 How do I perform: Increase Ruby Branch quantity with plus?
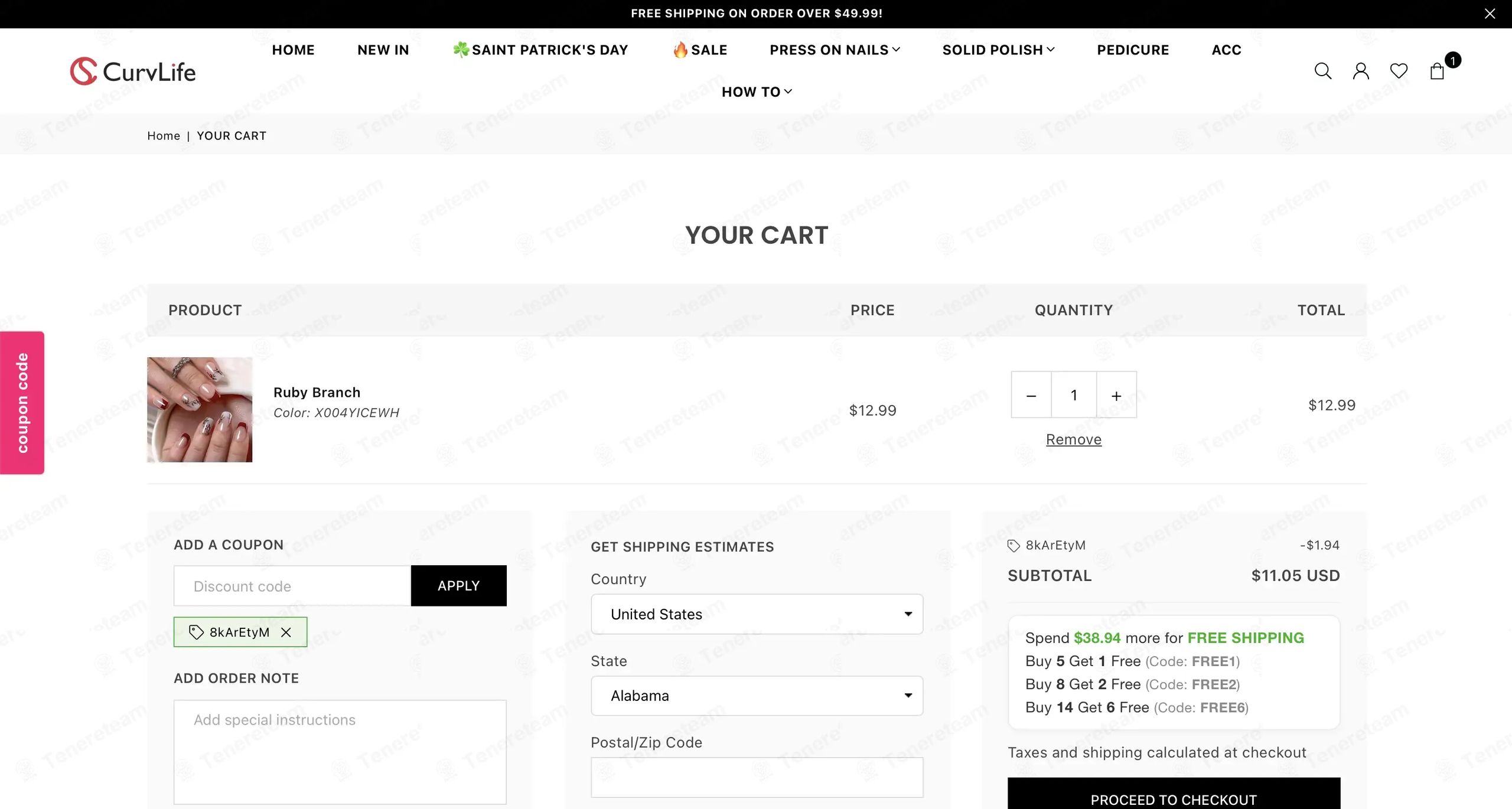tap(1116, 395)
